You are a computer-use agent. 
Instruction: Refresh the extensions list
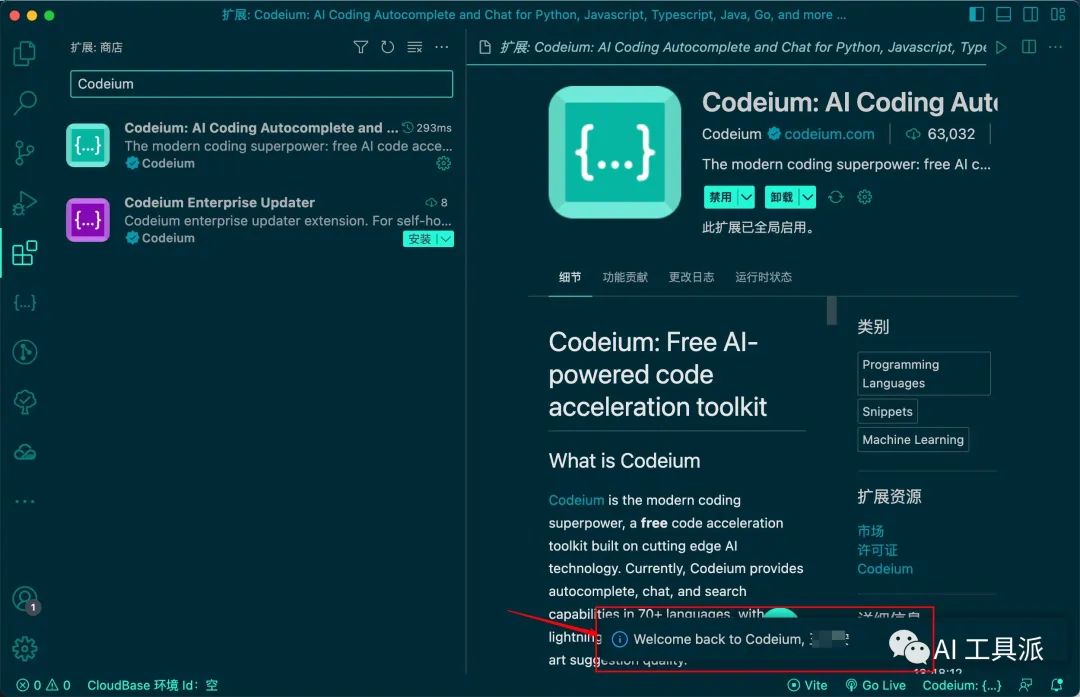tap(388, 47)
